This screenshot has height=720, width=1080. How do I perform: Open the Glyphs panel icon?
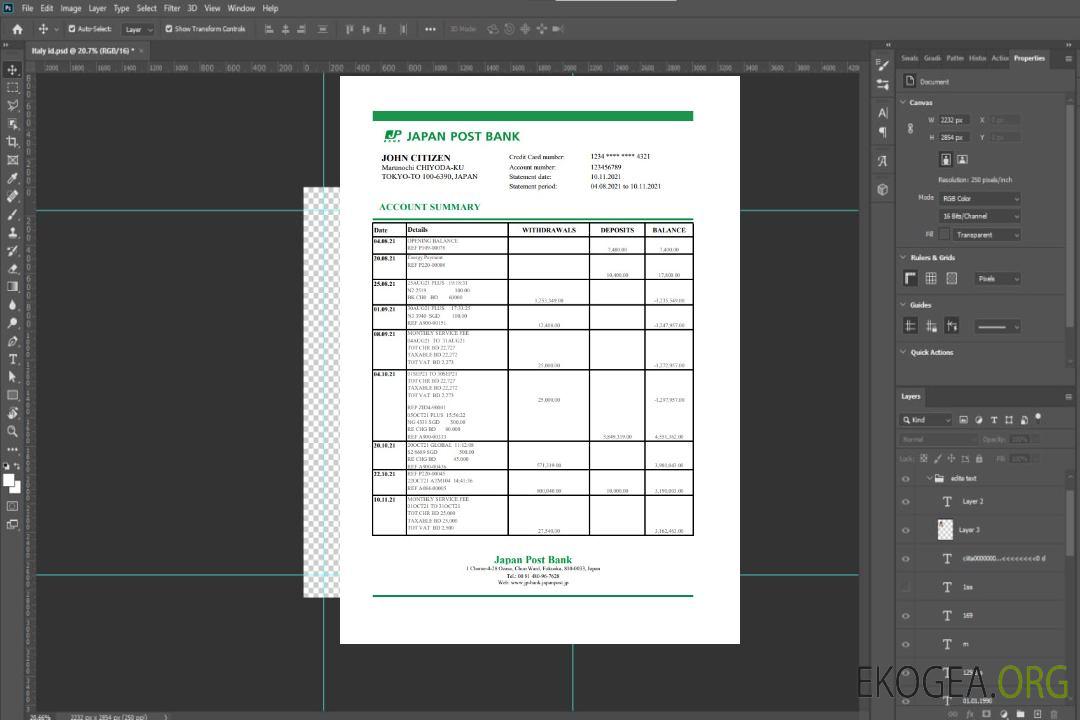coord(883,161)
